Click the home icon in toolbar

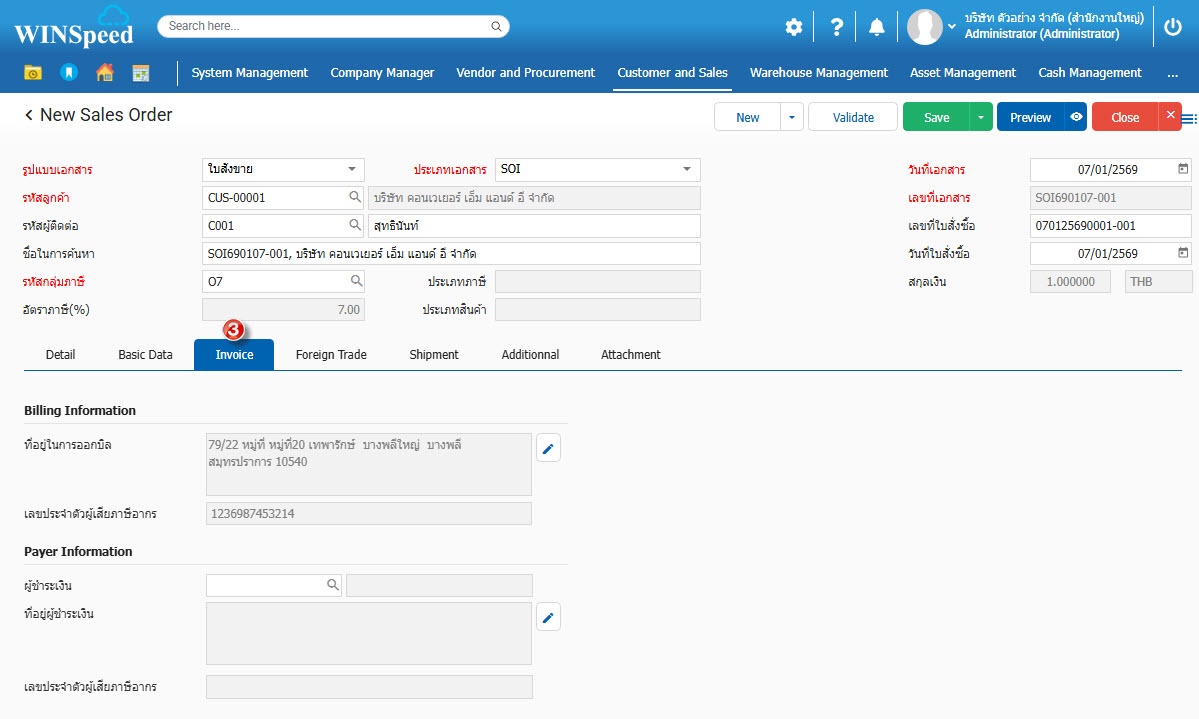[105, 73]
